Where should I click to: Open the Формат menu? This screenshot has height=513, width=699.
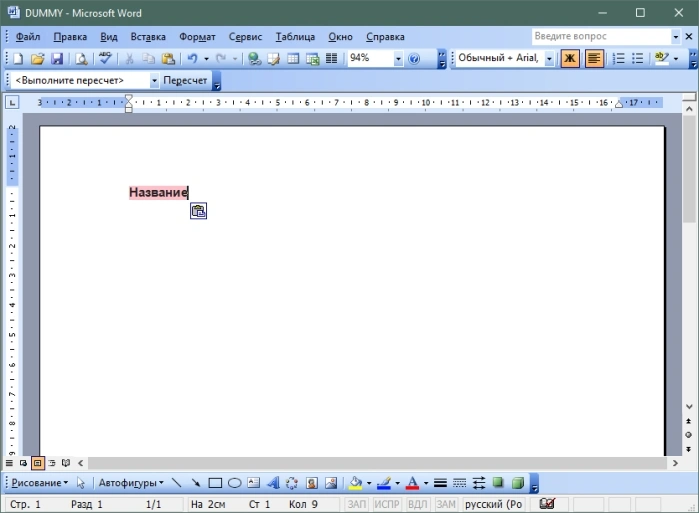[x=197, y=37]
